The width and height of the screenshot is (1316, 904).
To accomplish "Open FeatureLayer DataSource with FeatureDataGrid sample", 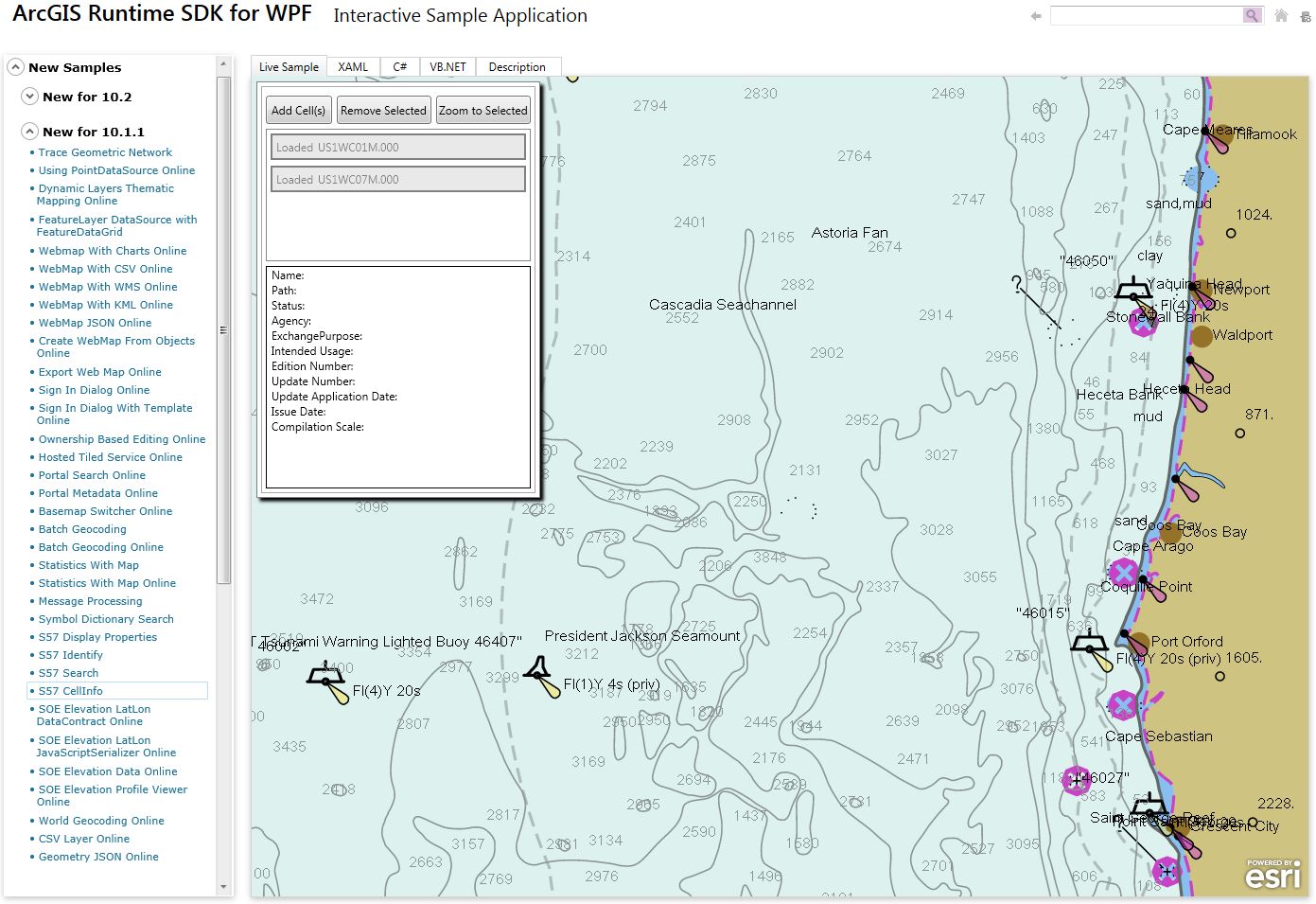I will tap(116, 226).
